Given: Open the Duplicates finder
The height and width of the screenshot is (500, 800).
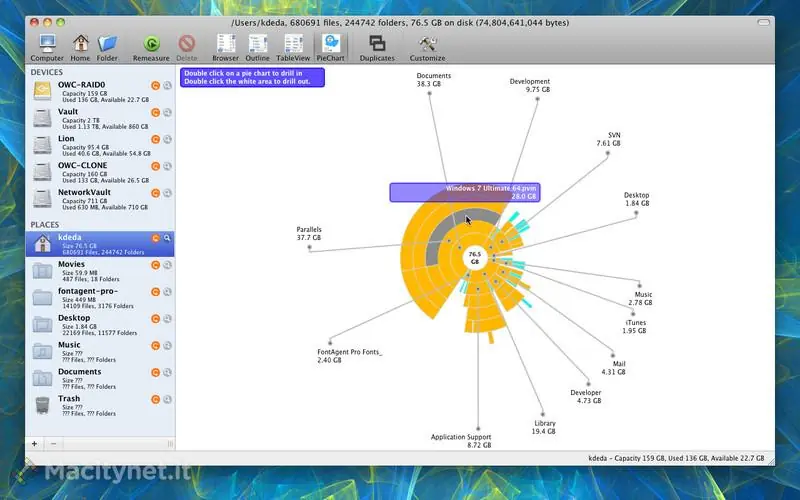Looking at the screenshot, I should (x=377, y=44).
